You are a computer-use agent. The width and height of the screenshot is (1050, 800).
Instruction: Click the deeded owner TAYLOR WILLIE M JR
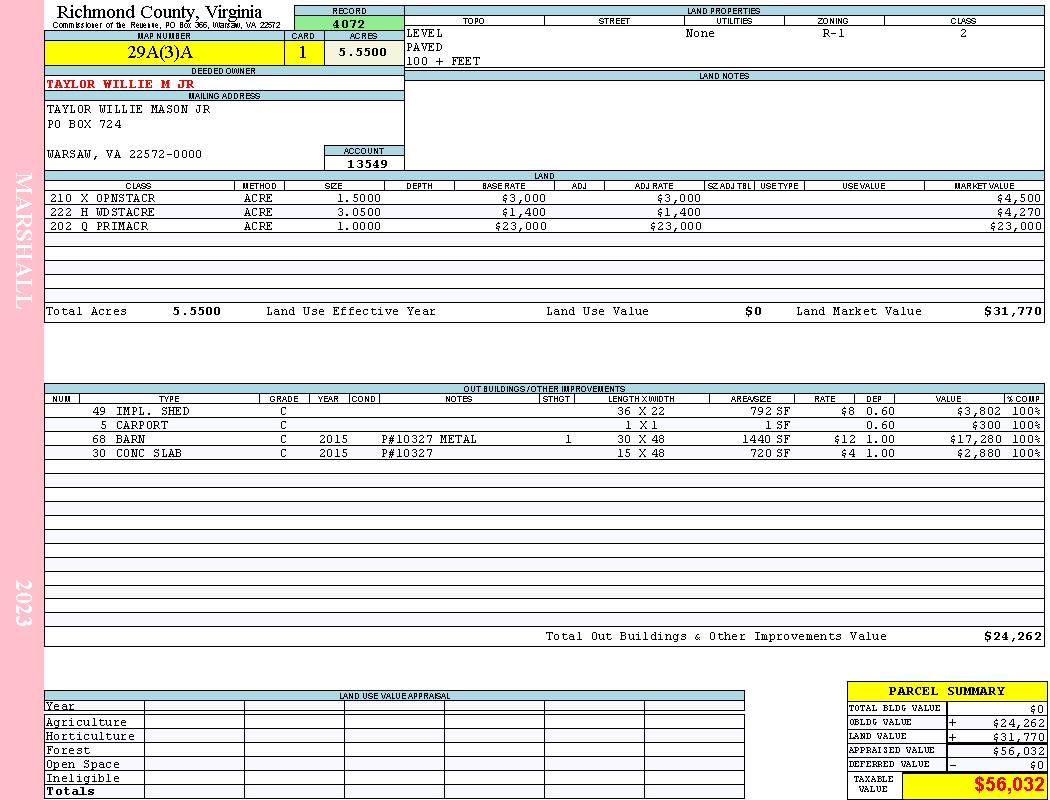pos(120,84)
